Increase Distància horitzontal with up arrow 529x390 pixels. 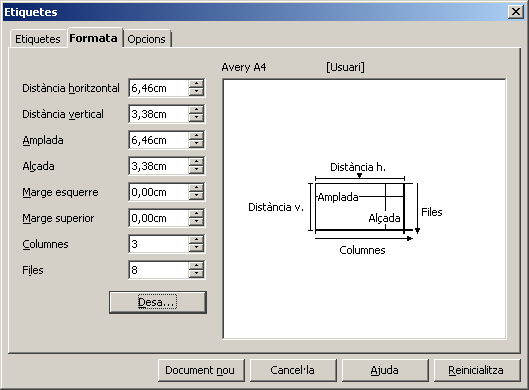[x=196, y=84]
